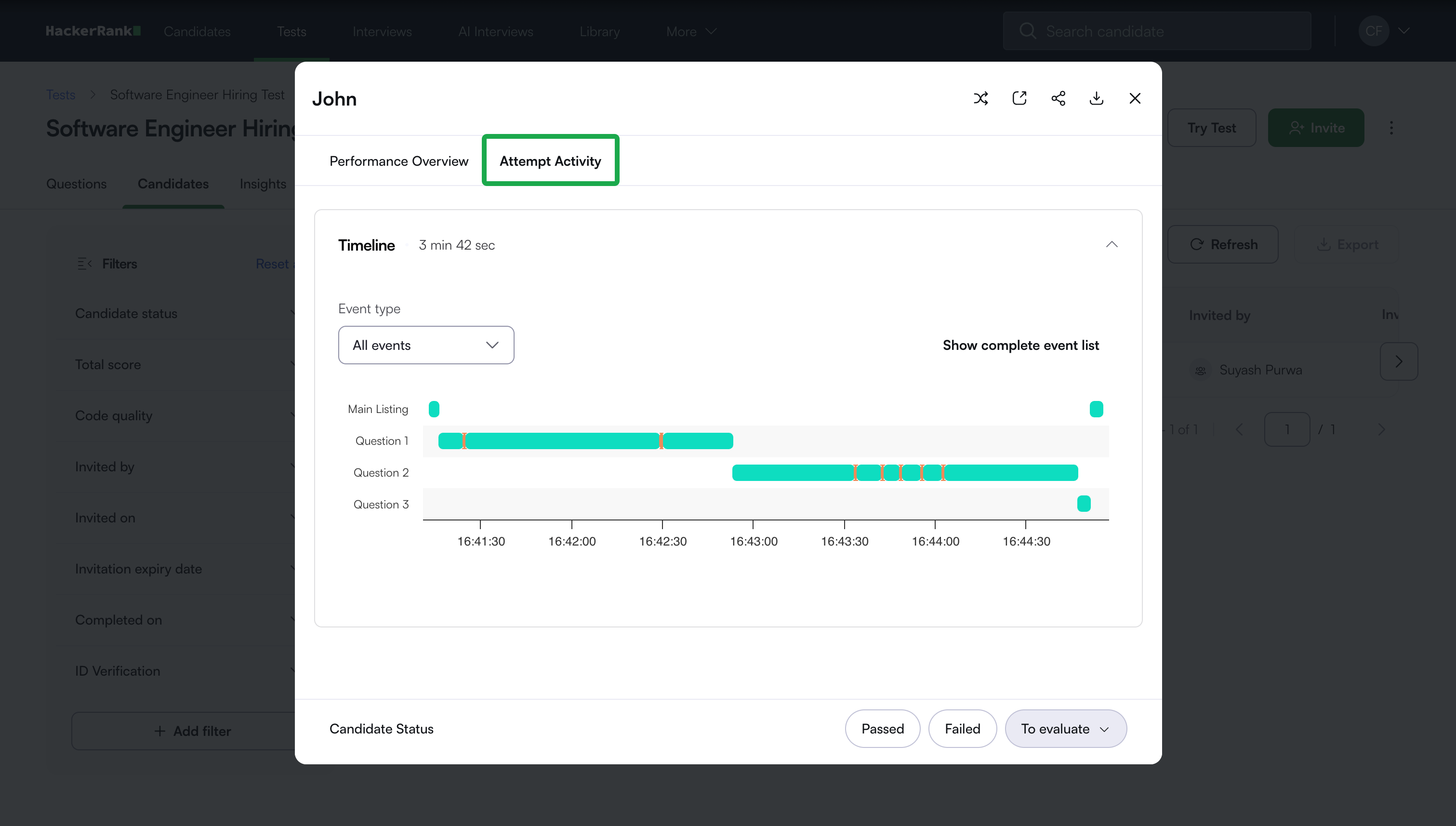Screen dimensions: 1456x826
Task: Click Show complete event list
Action: point(1020,345)
